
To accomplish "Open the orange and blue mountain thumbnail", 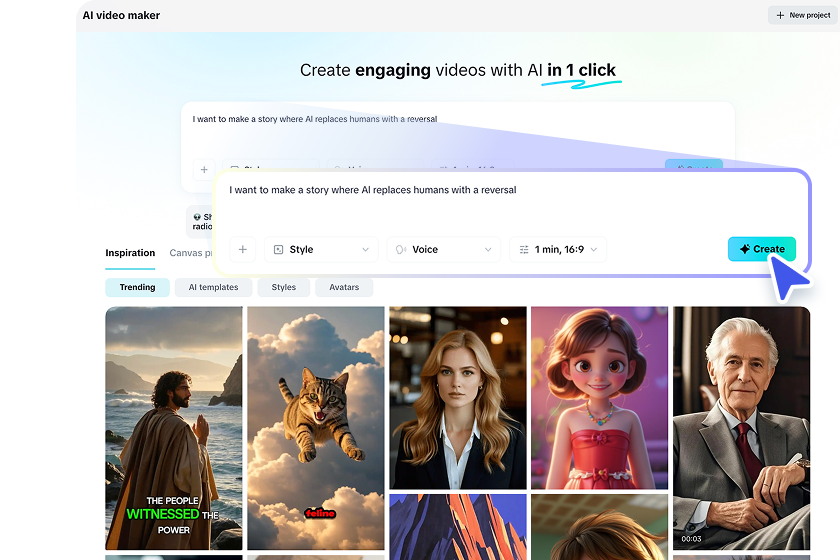I will pos(458,527).
